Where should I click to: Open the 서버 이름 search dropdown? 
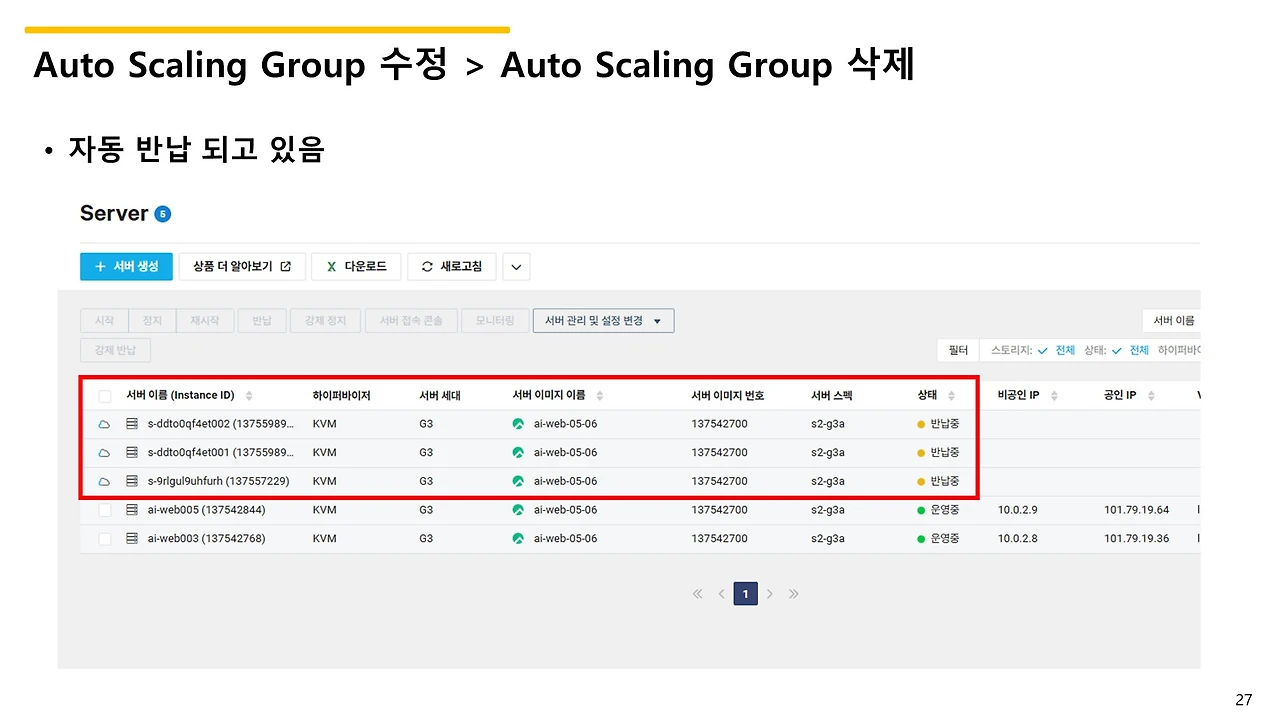(x=1172, y=321)
